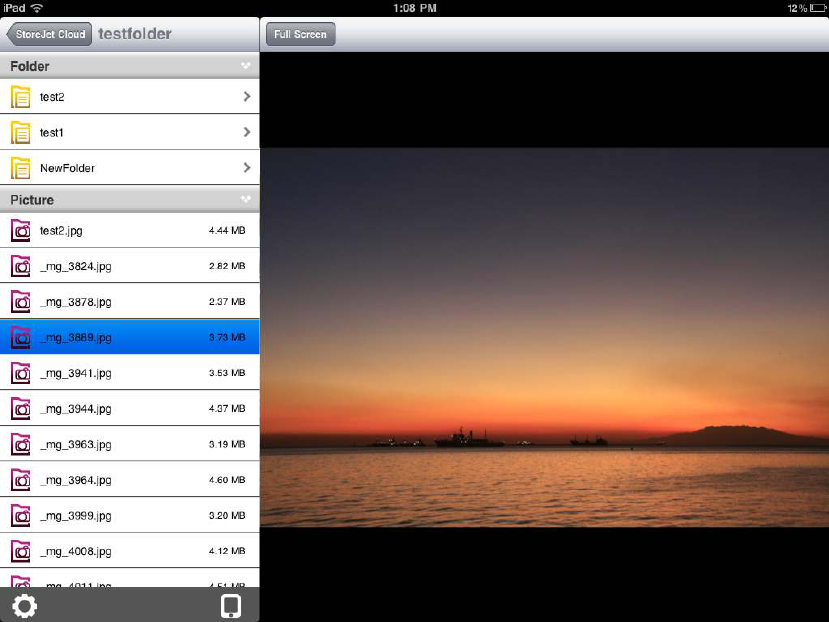View the photo in Full Screen
The image size is (829, 622).
click(x=300, y=34)
